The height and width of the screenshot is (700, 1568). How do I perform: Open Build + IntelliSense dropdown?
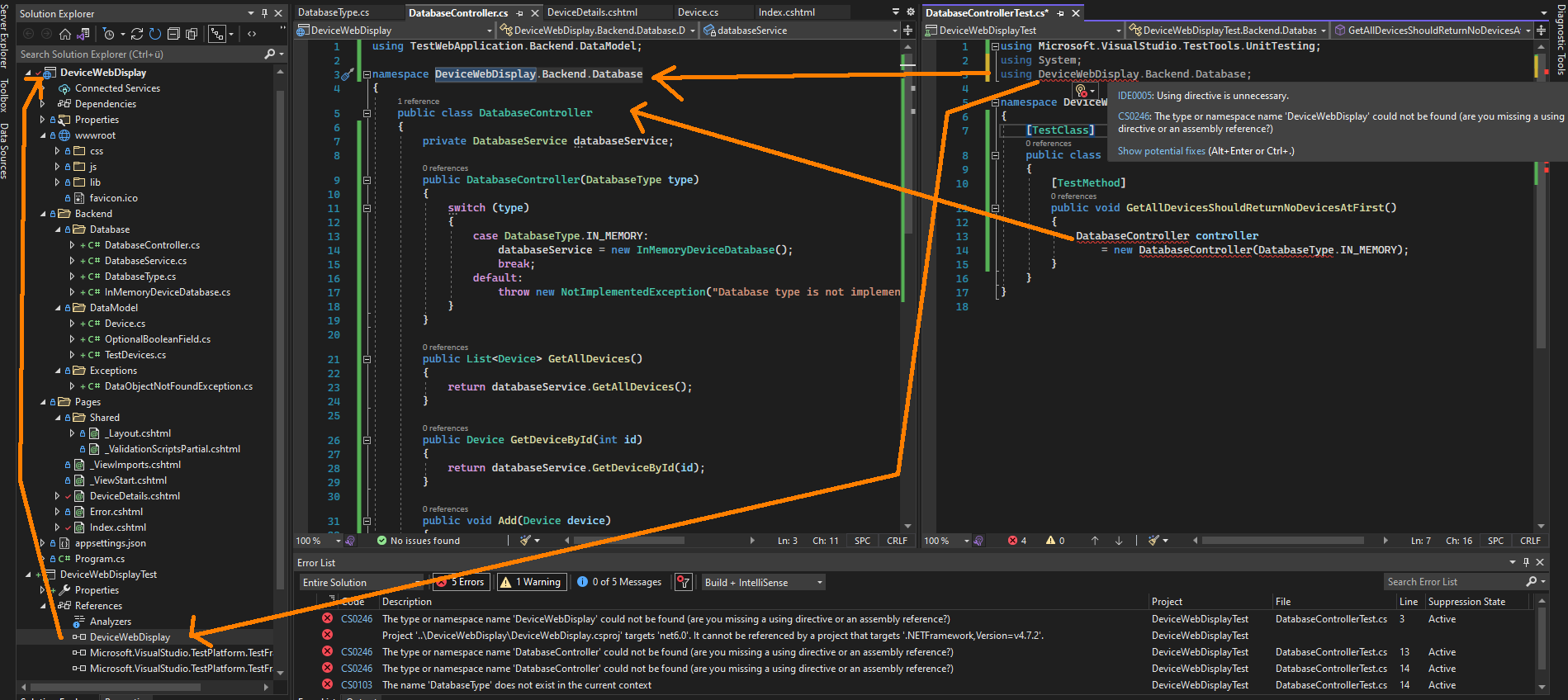coord(763,582)
